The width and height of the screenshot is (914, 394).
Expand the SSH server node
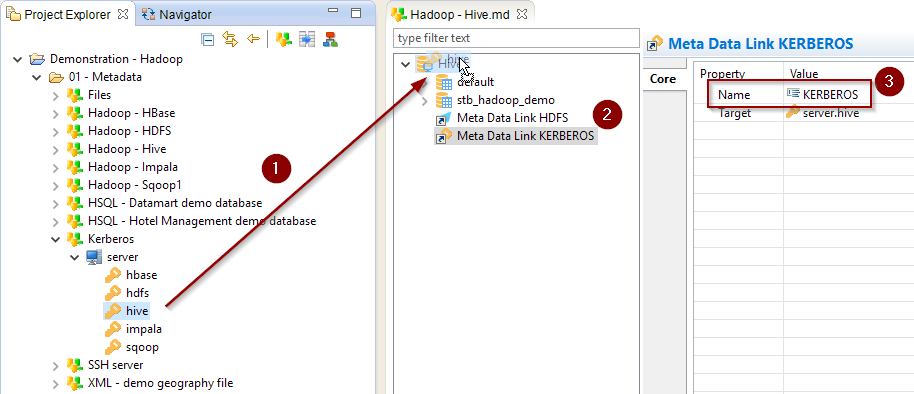click(56, 365)
